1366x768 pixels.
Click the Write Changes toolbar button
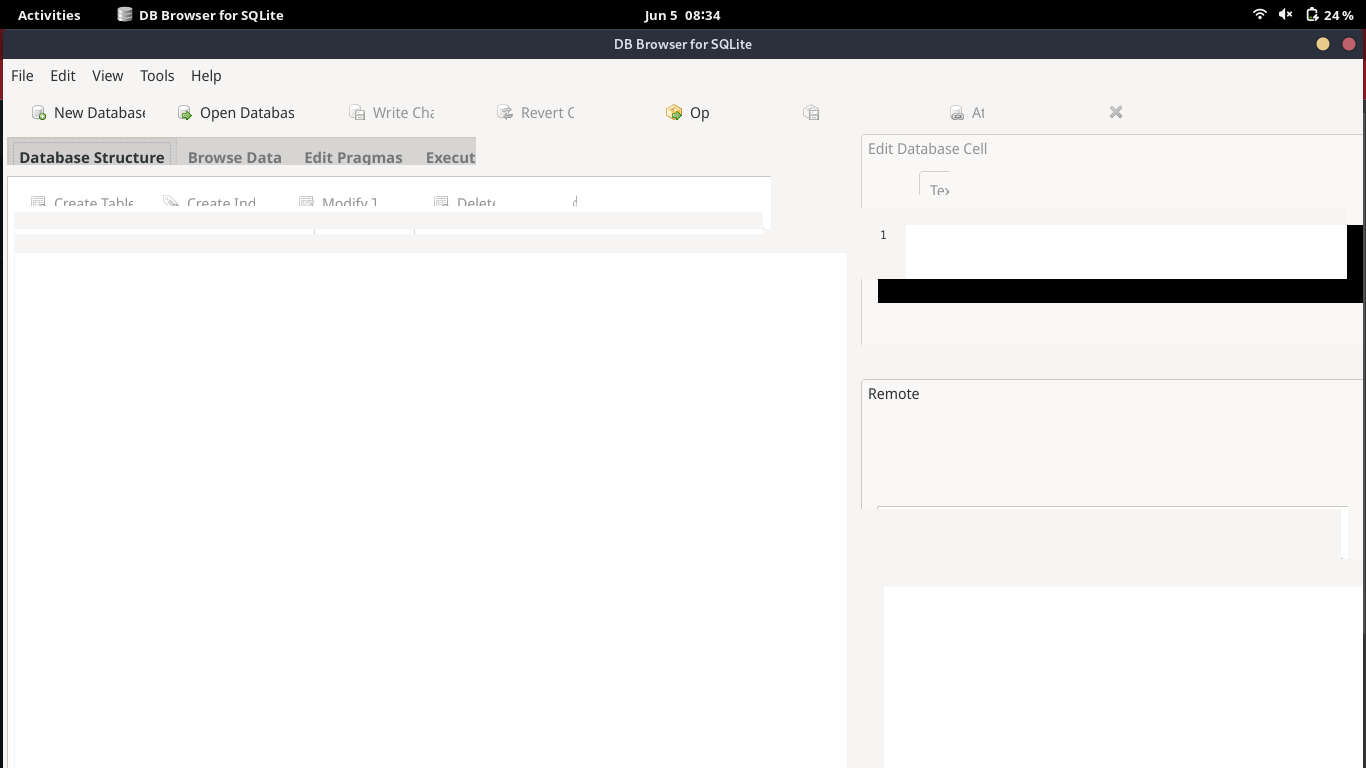pyautogui.click(x=391, y=113)
